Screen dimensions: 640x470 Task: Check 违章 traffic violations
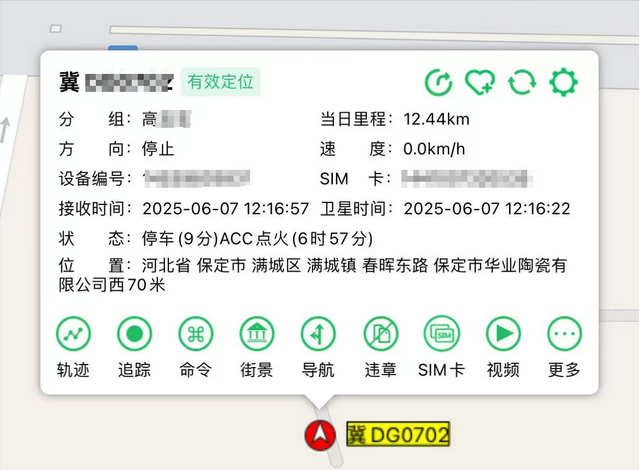[380, 333]
